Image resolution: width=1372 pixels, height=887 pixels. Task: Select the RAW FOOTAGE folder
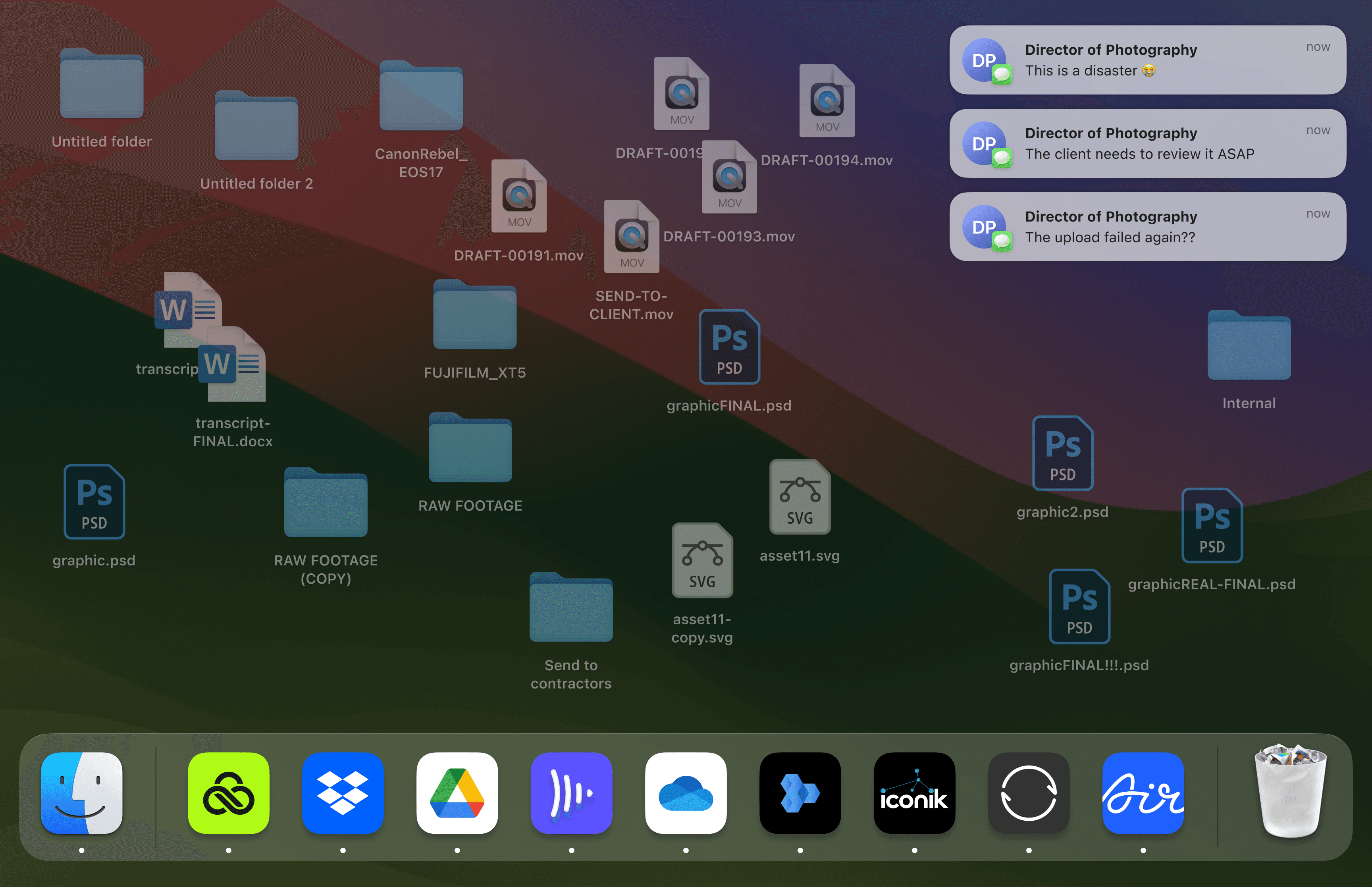[x=470, y=449]
